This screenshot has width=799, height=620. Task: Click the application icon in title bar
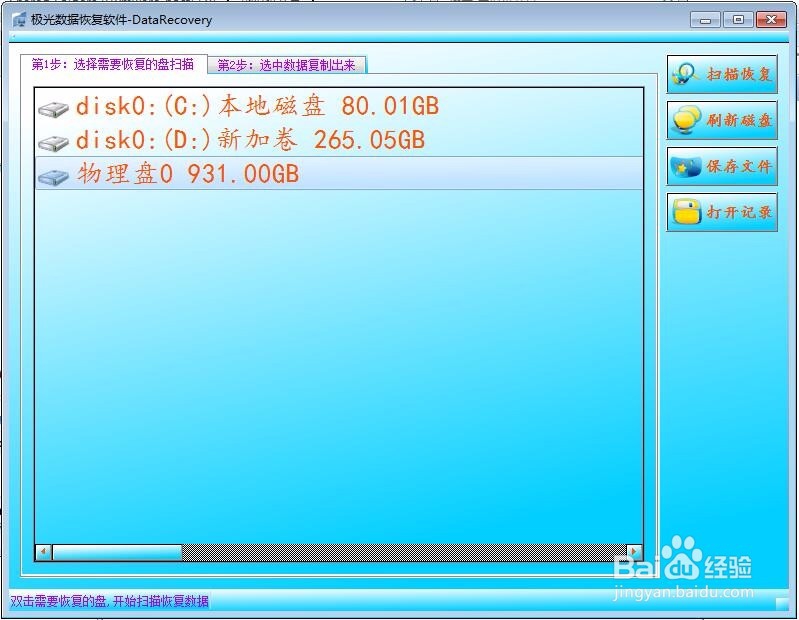[19, 20]
